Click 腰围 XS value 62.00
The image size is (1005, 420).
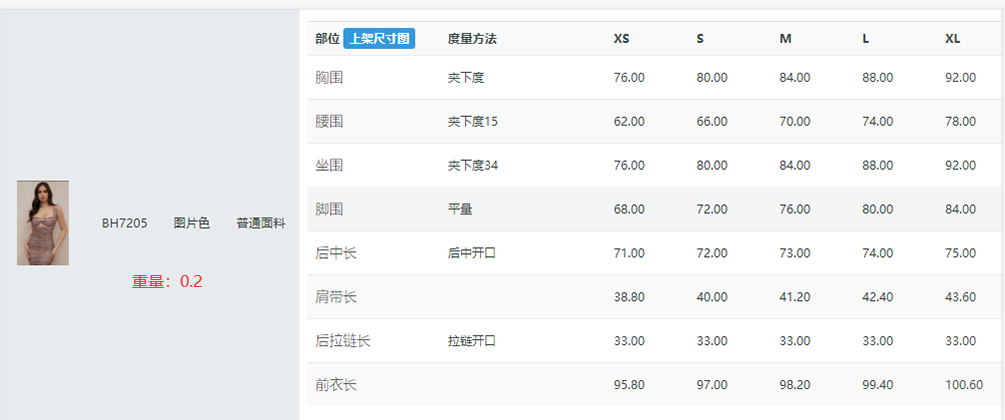tap(629, 121)
